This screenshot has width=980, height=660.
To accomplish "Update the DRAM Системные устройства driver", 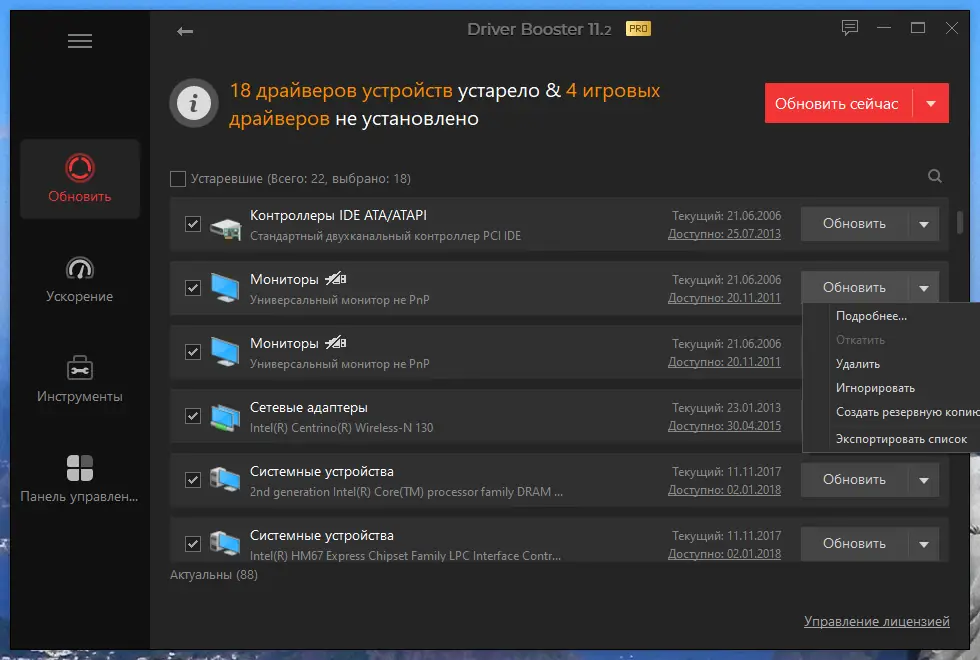I will (854, 480).
